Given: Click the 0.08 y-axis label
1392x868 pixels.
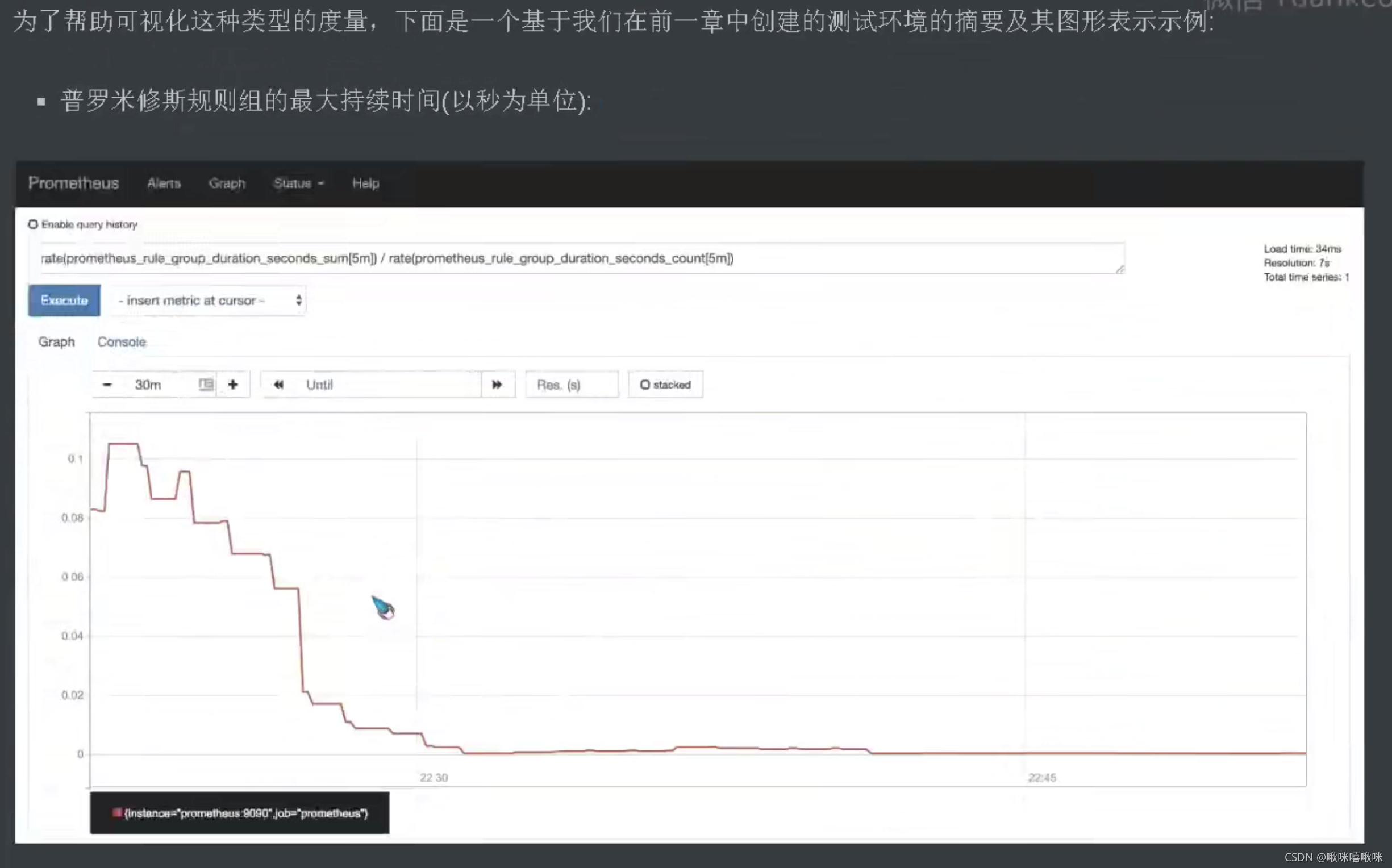Looking at the screenshot, I should point(72,518).
